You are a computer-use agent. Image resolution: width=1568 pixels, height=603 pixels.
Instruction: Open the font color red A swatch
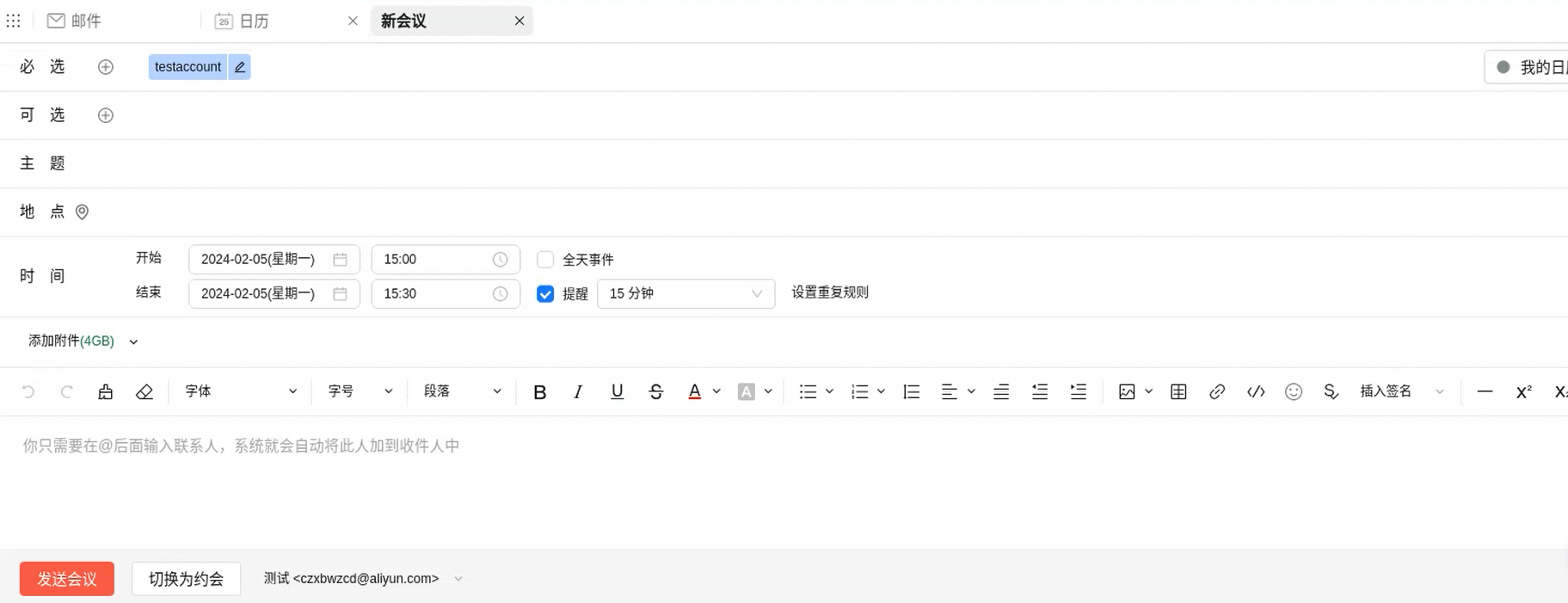pyautogui.click(x=694, y=392)
